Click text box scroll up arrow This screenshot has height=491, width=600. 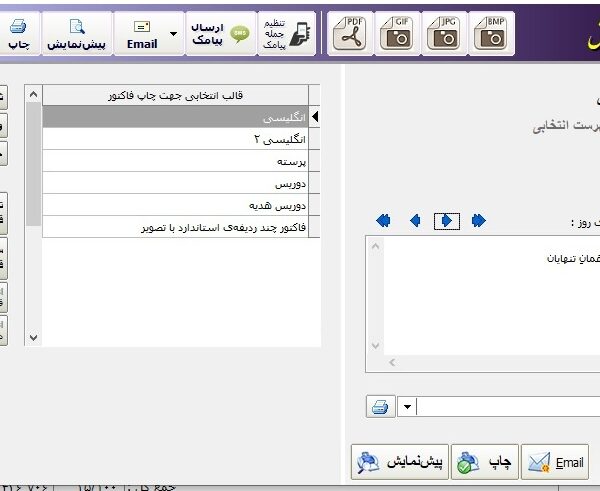coord(375,246)
